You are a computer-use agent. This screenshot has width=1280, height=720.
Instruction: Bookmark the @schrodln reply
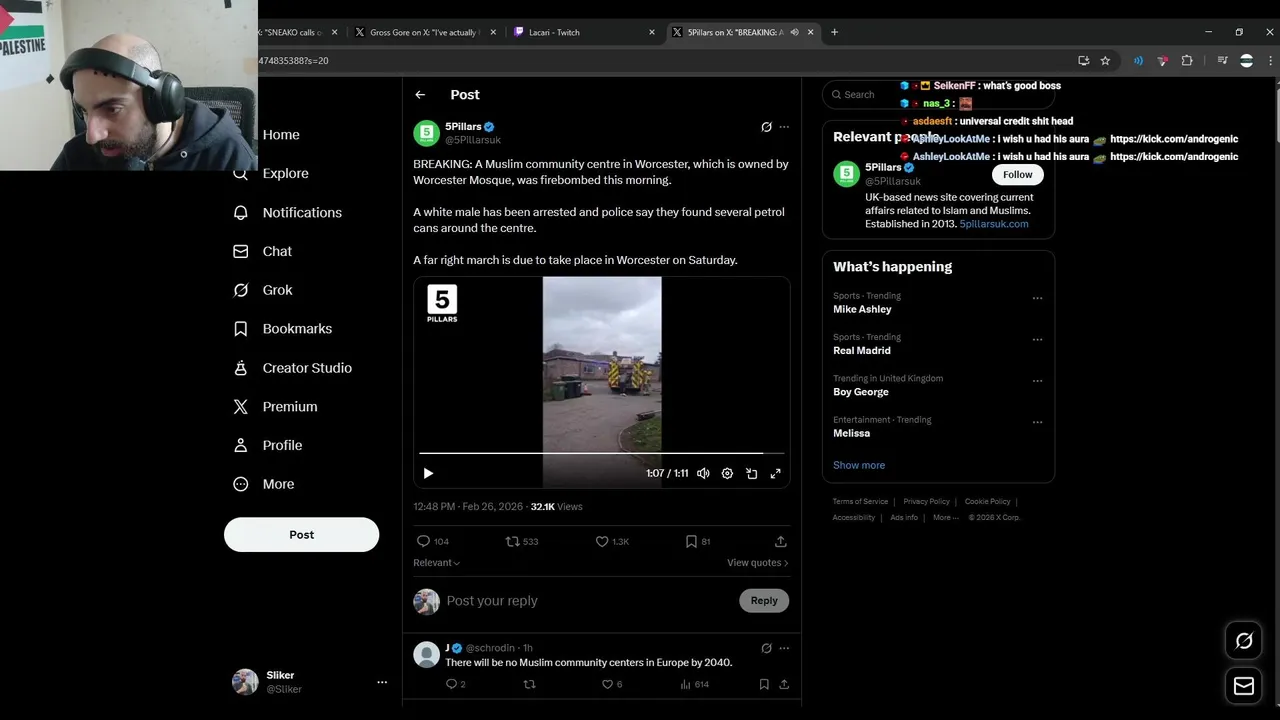point(764,684)
